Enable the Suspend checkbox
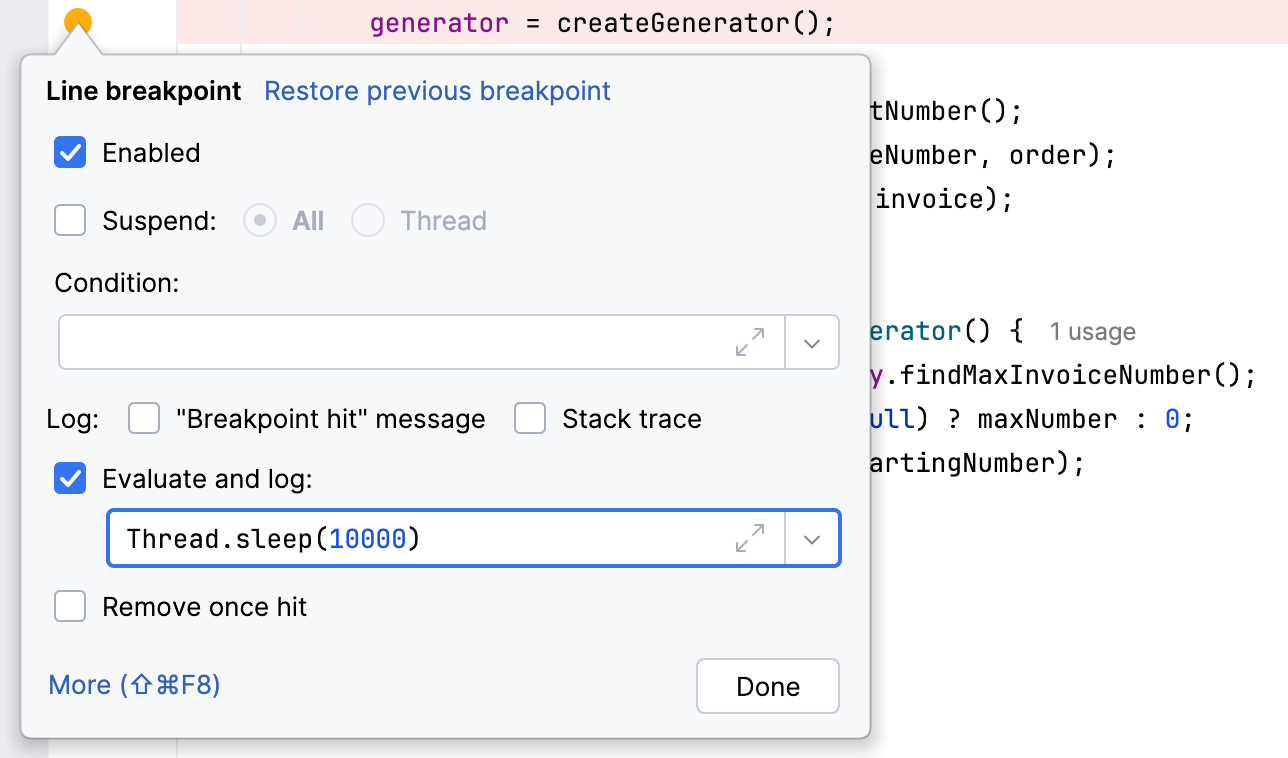 (70, 221)
